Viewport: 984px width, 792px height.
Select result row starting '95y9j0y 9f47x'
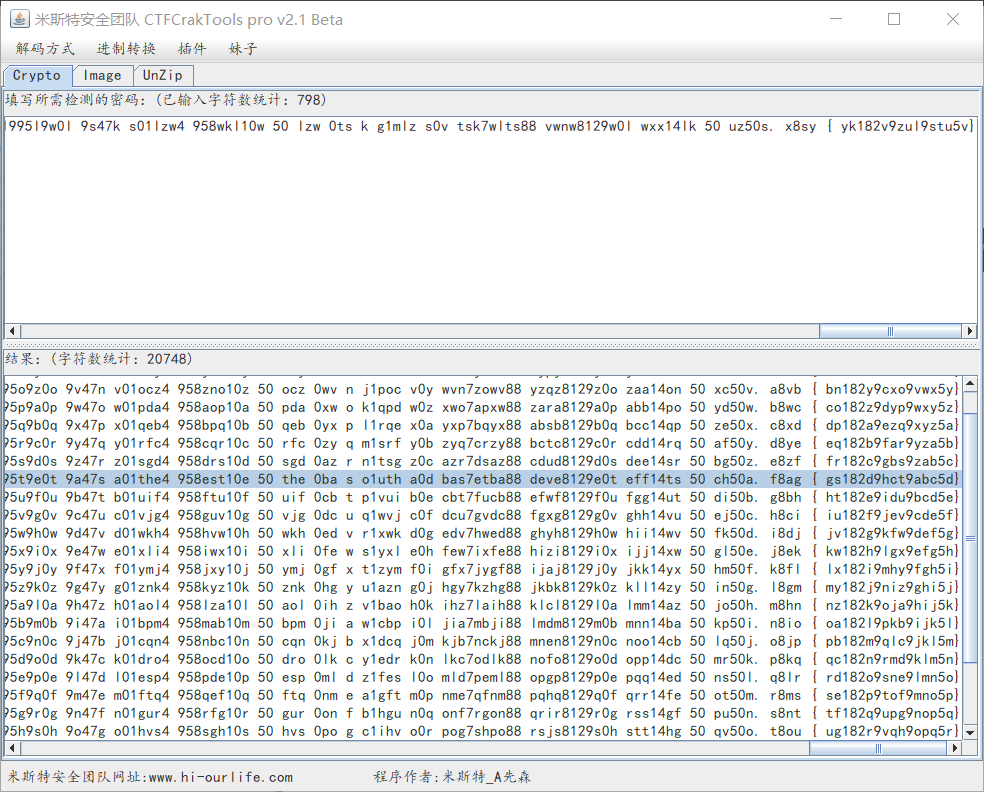483,569
